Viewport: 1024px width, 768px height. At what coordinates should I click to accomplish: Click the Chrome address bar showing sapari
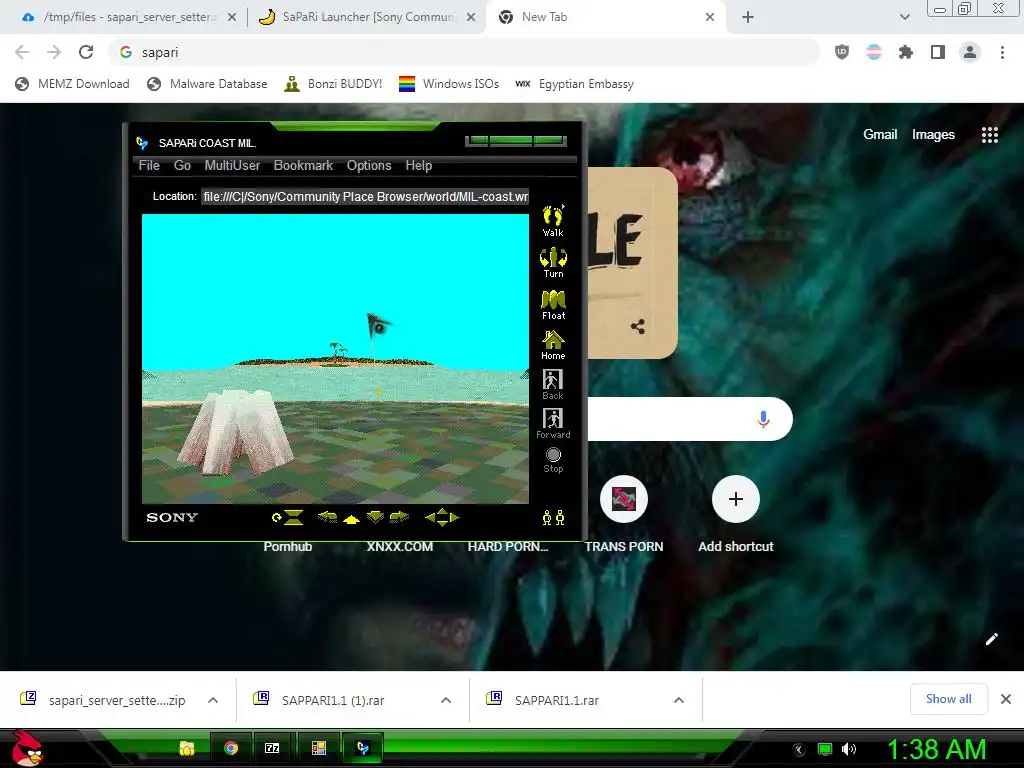pyautogui.click(x=464, y=52)
